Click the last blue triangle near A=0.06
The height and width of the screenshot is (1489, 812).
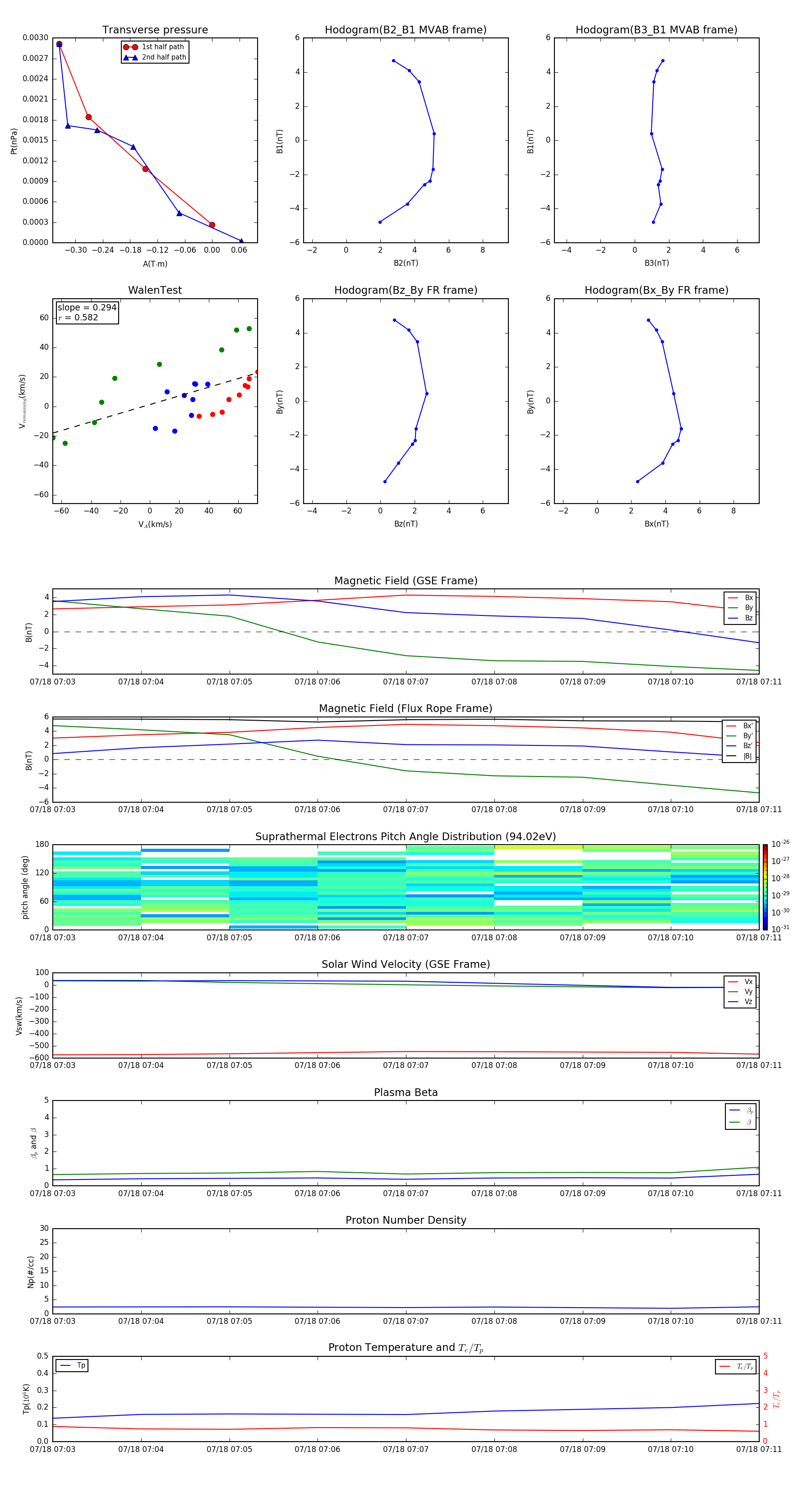(x=241, y=241)
